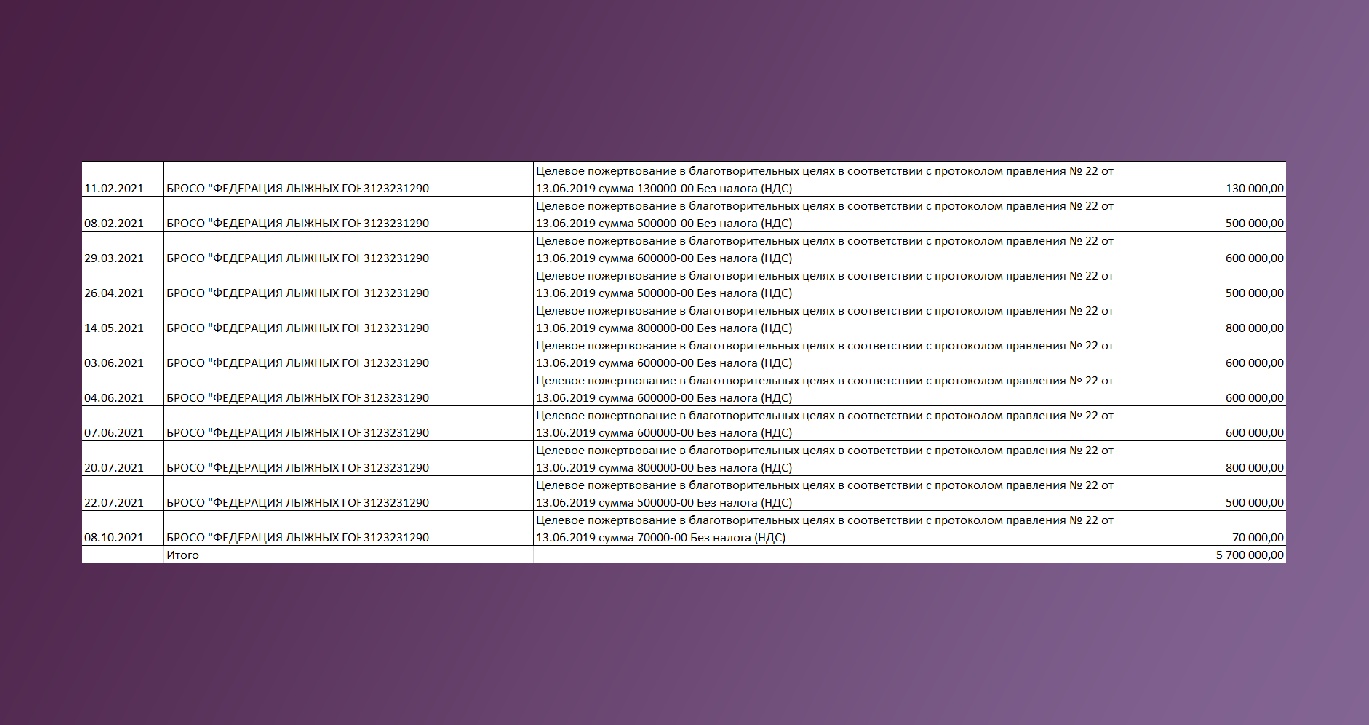Select the 08.10.2021 date cell
1369x725 pixels.
pos(115,537)
